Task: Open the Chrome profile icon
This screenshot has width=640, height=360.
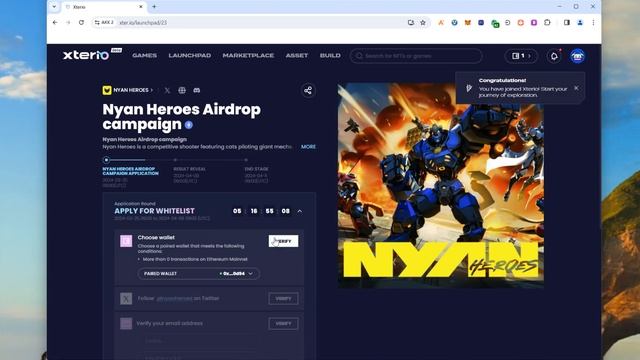Action: 580,22
